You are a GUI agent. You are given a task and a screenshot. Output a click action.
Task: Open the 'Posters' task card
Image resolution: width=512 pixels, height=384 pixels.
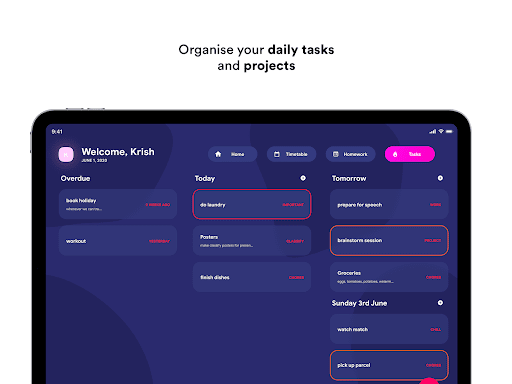252,241
